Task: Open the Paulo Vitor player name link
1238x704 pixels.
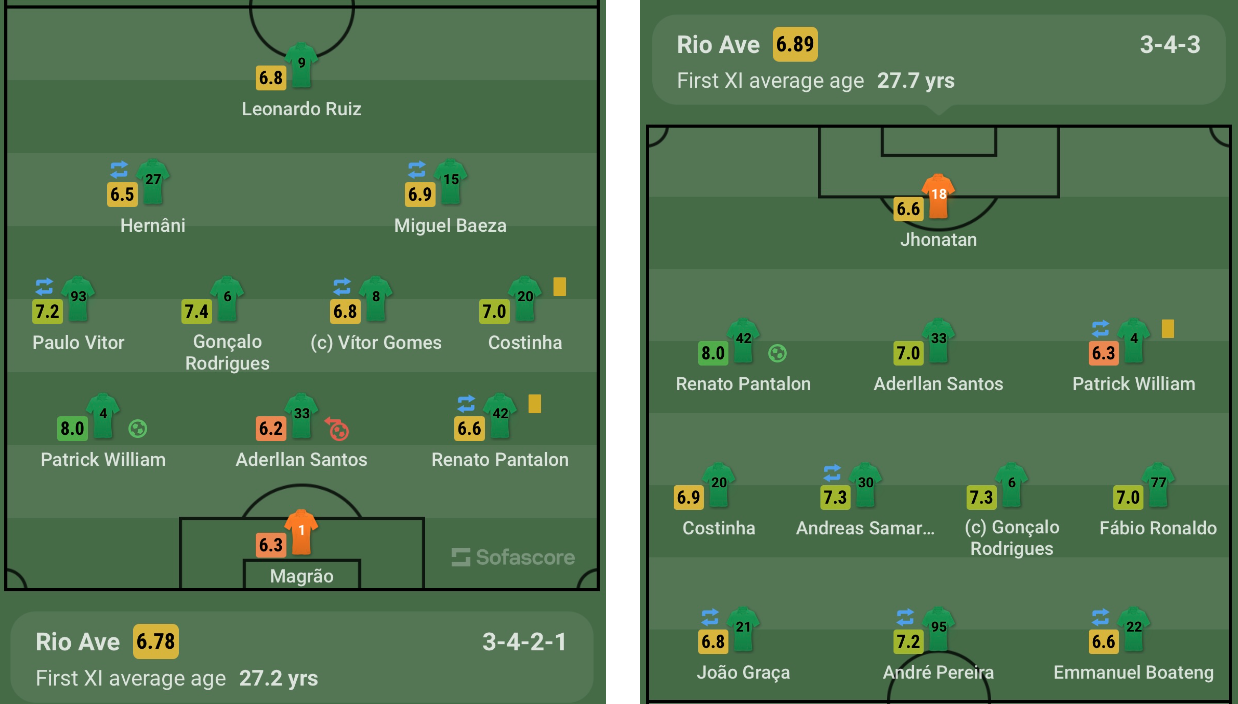Action: click(x=79, y=343)
